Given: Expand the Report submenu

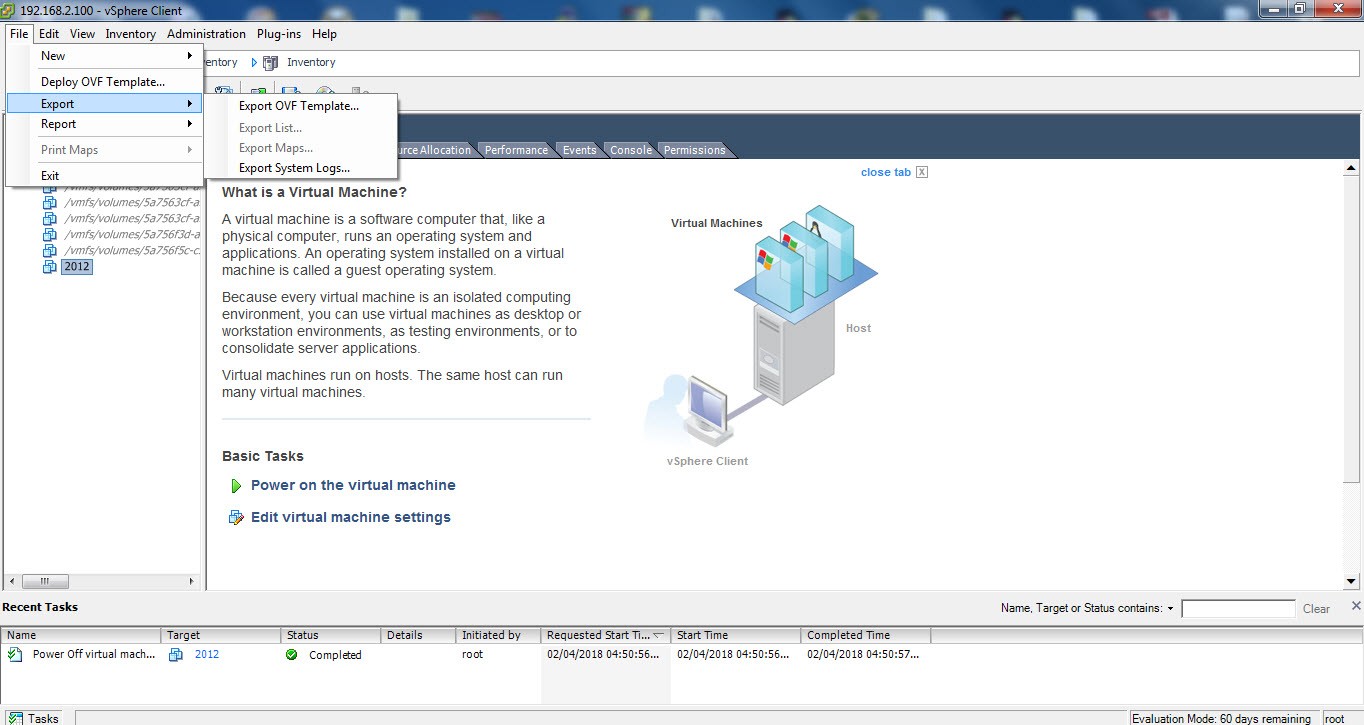Looking at the screenshot, I should tap(104, 124).
